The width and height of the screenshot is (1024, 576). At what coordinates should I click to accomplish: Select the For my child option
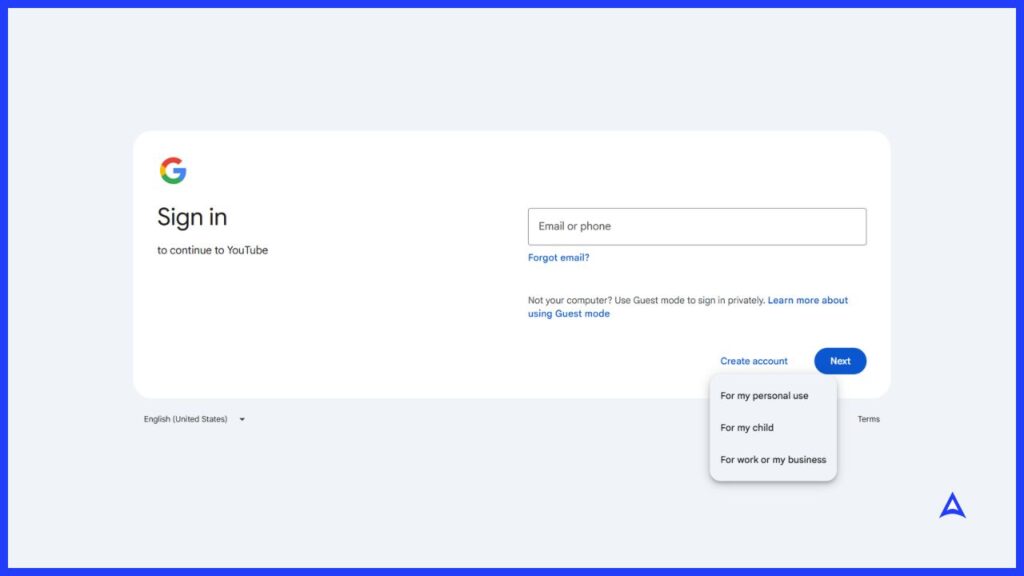[747, 428]
